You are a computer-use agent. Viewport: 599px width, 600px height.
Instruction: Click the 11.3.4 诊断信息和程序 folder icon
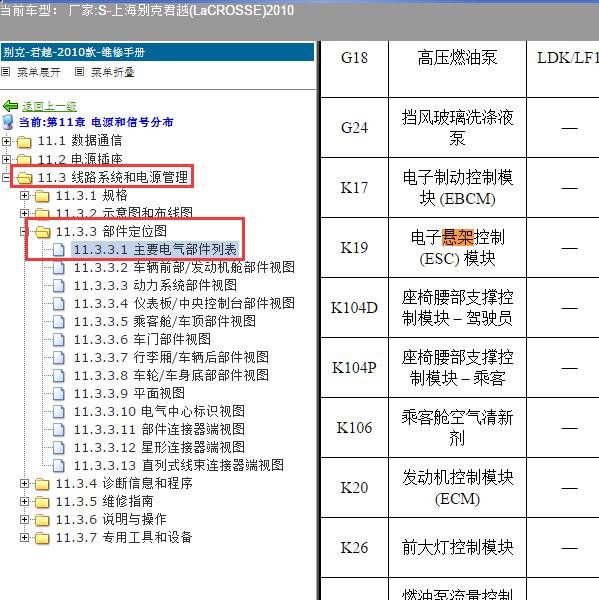point(42,484)
